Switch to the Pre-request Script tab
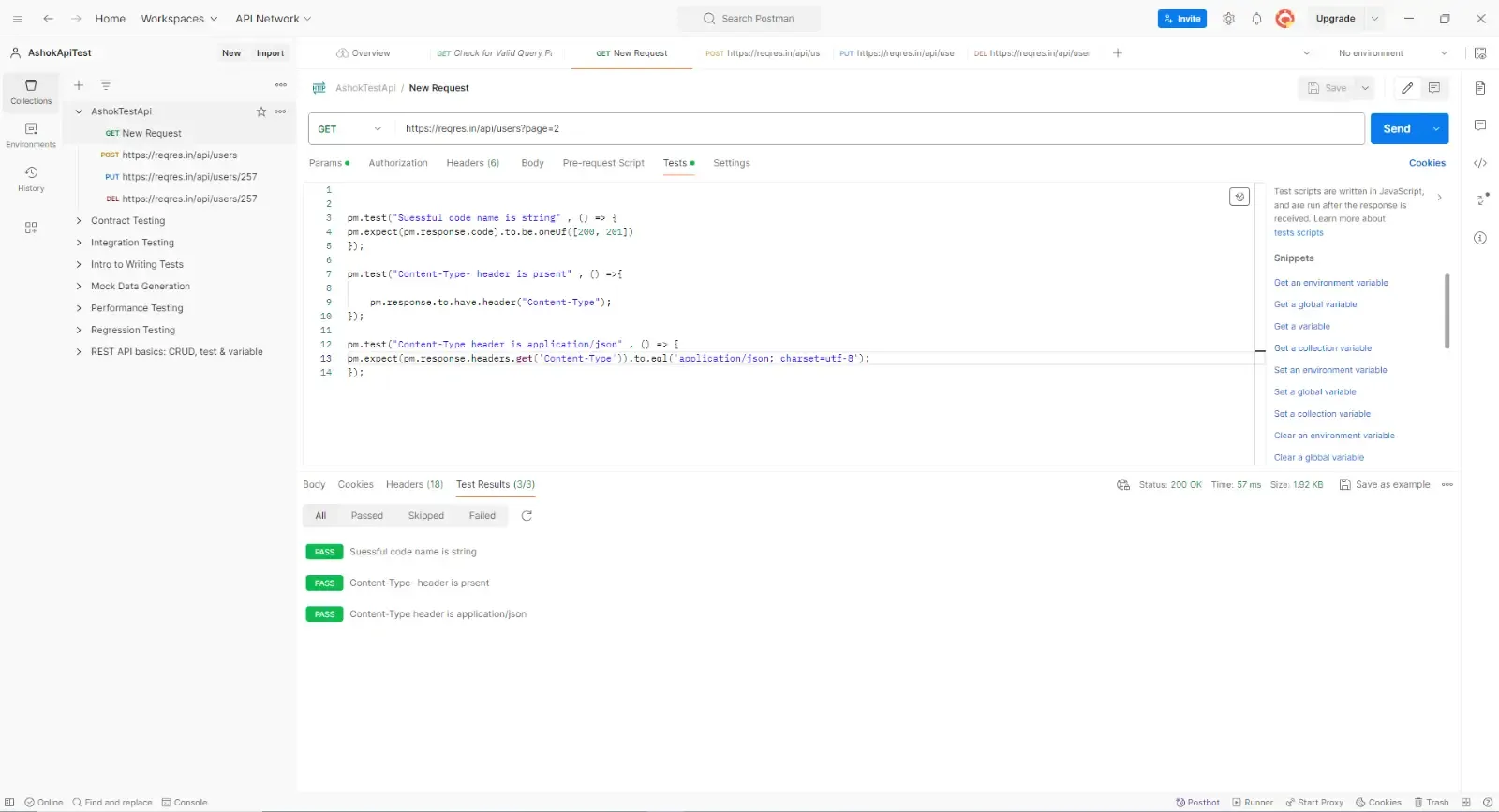The image size is (1499, 812). click(x=603, y=163)
